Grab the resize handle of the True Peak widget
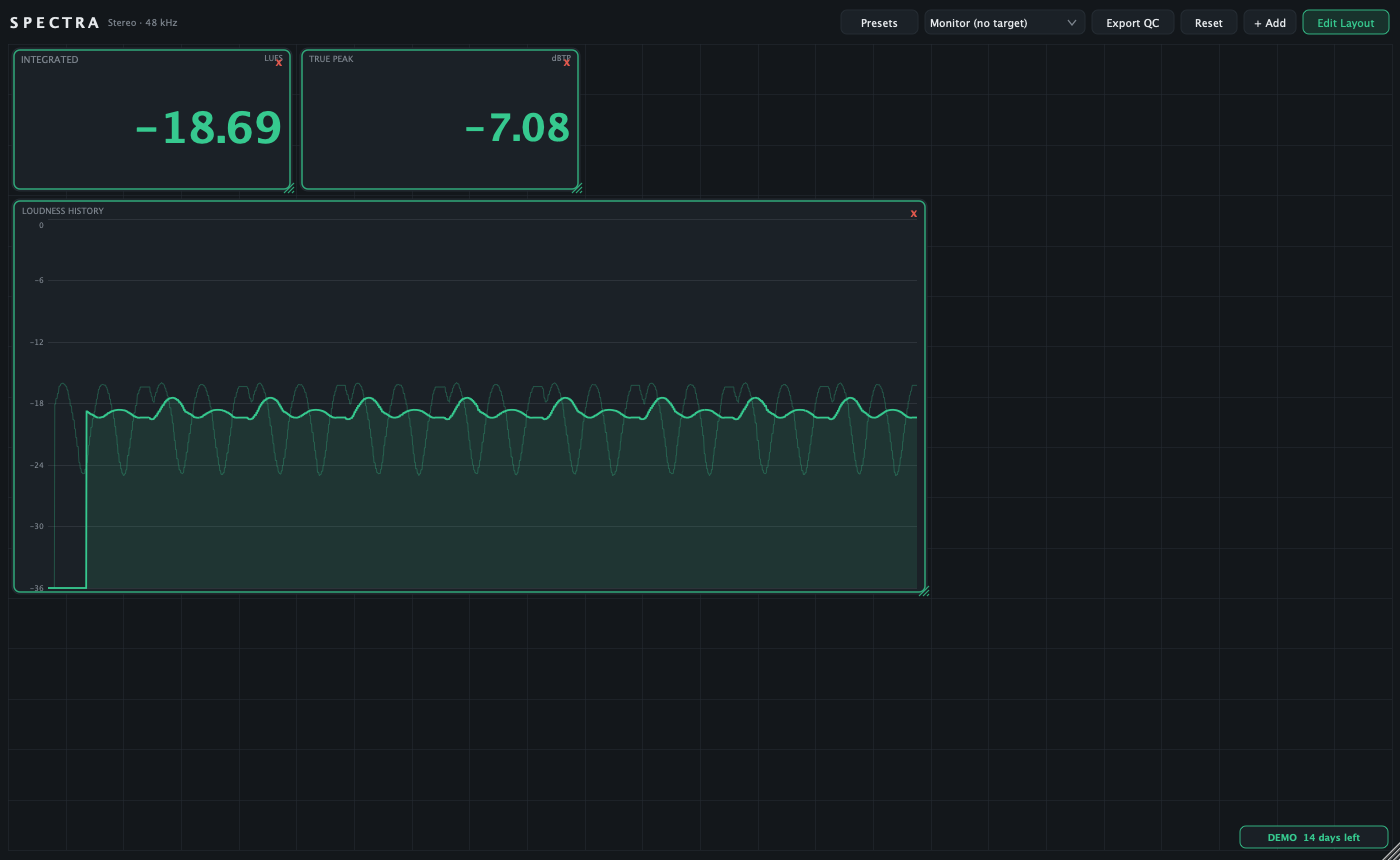The height and width of the screenshot is (860, 1400). coord(576,187)
